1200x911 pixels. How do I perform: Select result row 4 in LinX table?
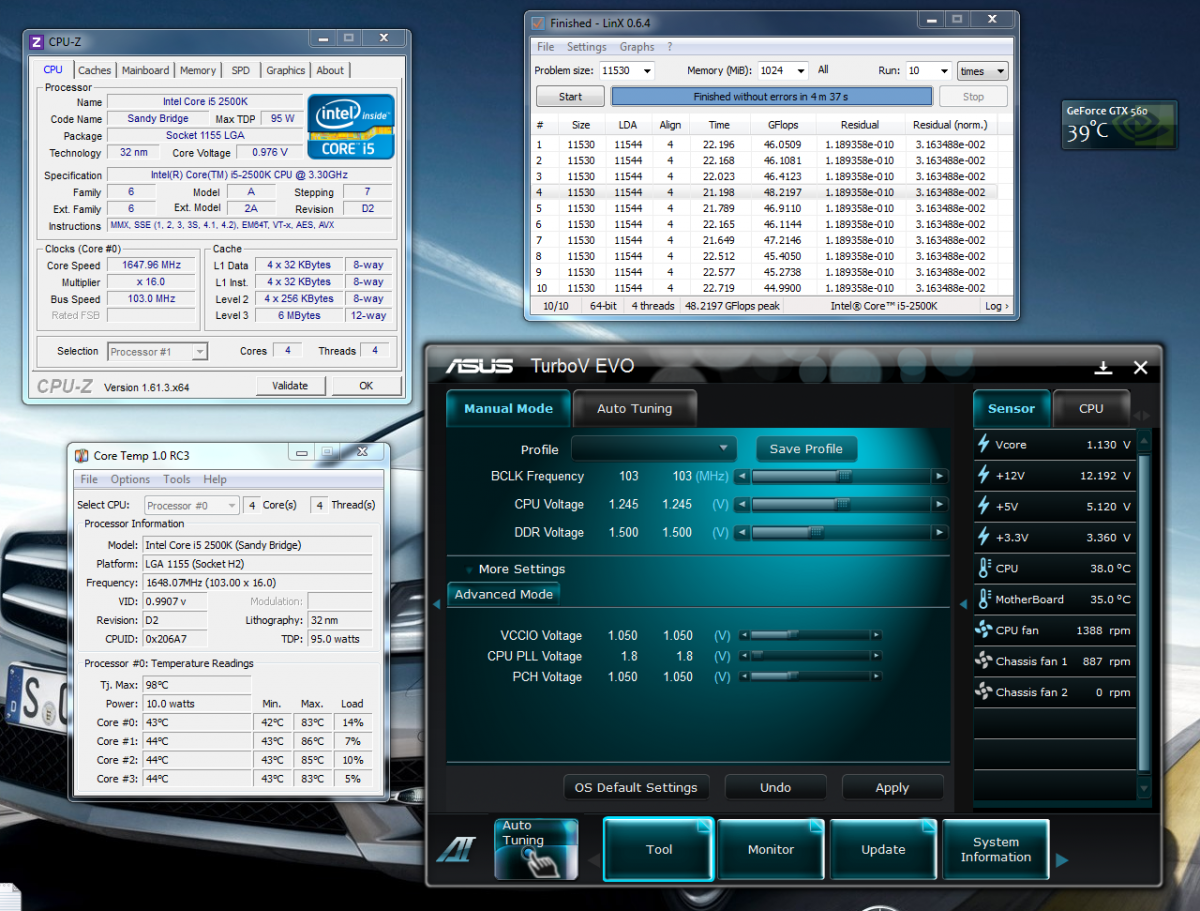(x=768, y=192)
